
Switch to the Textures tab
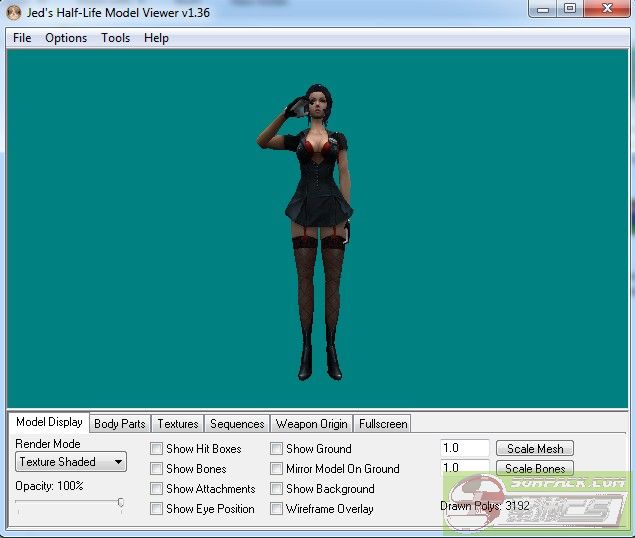[178, 424]
